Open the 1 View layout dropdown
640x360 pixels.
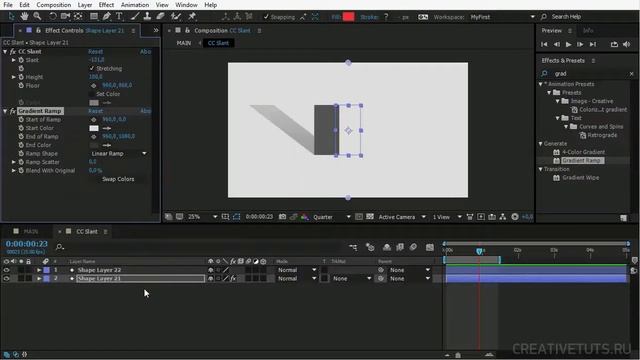point(447,217)
